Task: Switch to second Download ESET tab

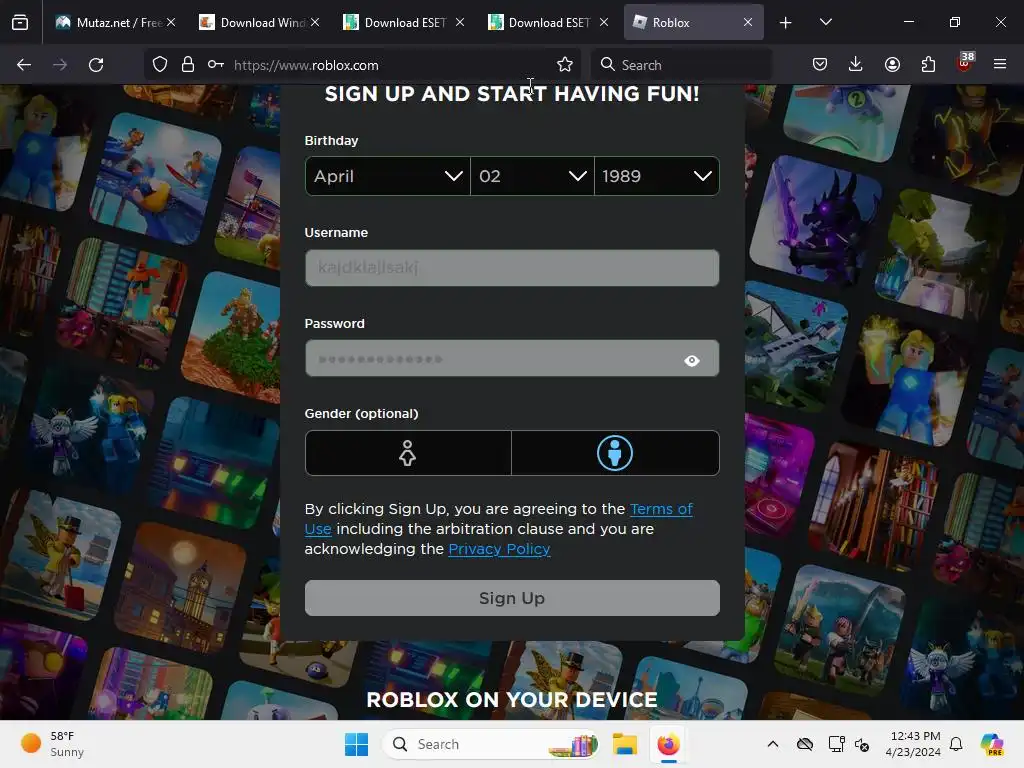Action: point(549,22)
